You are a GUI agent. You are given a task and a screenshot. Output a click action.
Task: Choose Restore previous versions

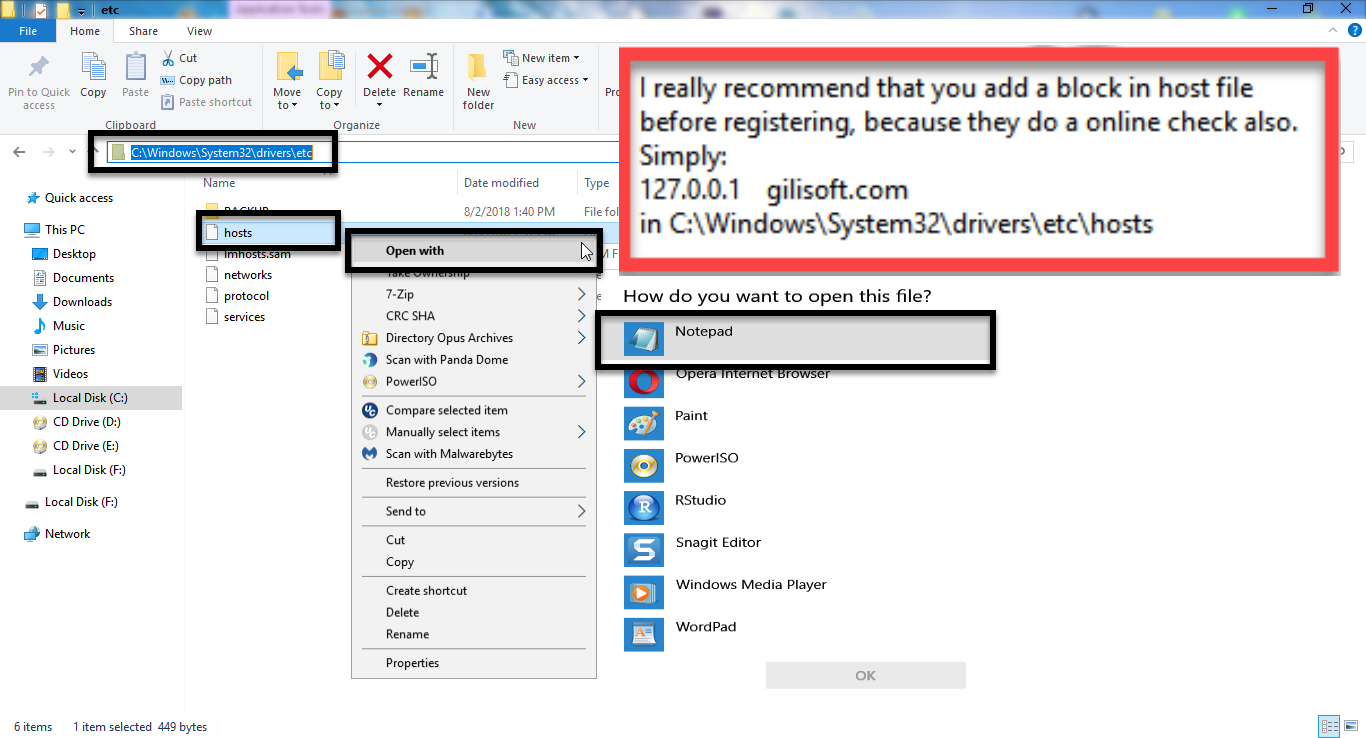(x=473, y=483)
